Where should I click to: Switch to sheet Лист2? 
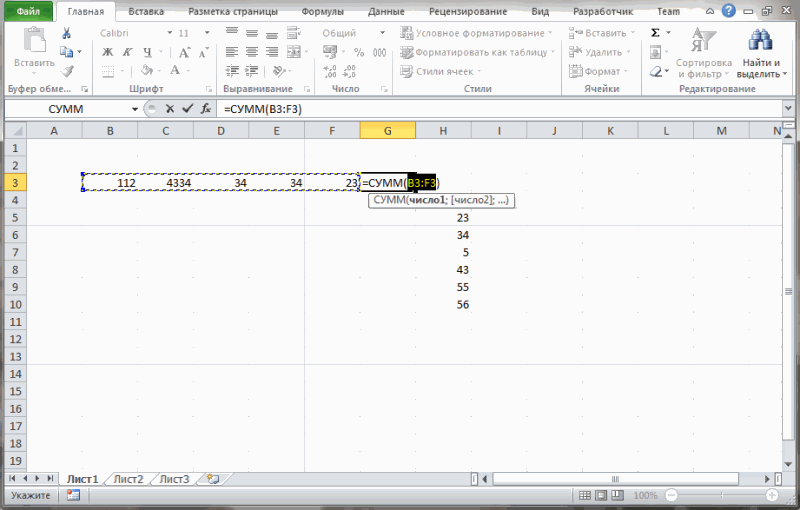pos(128,479)
